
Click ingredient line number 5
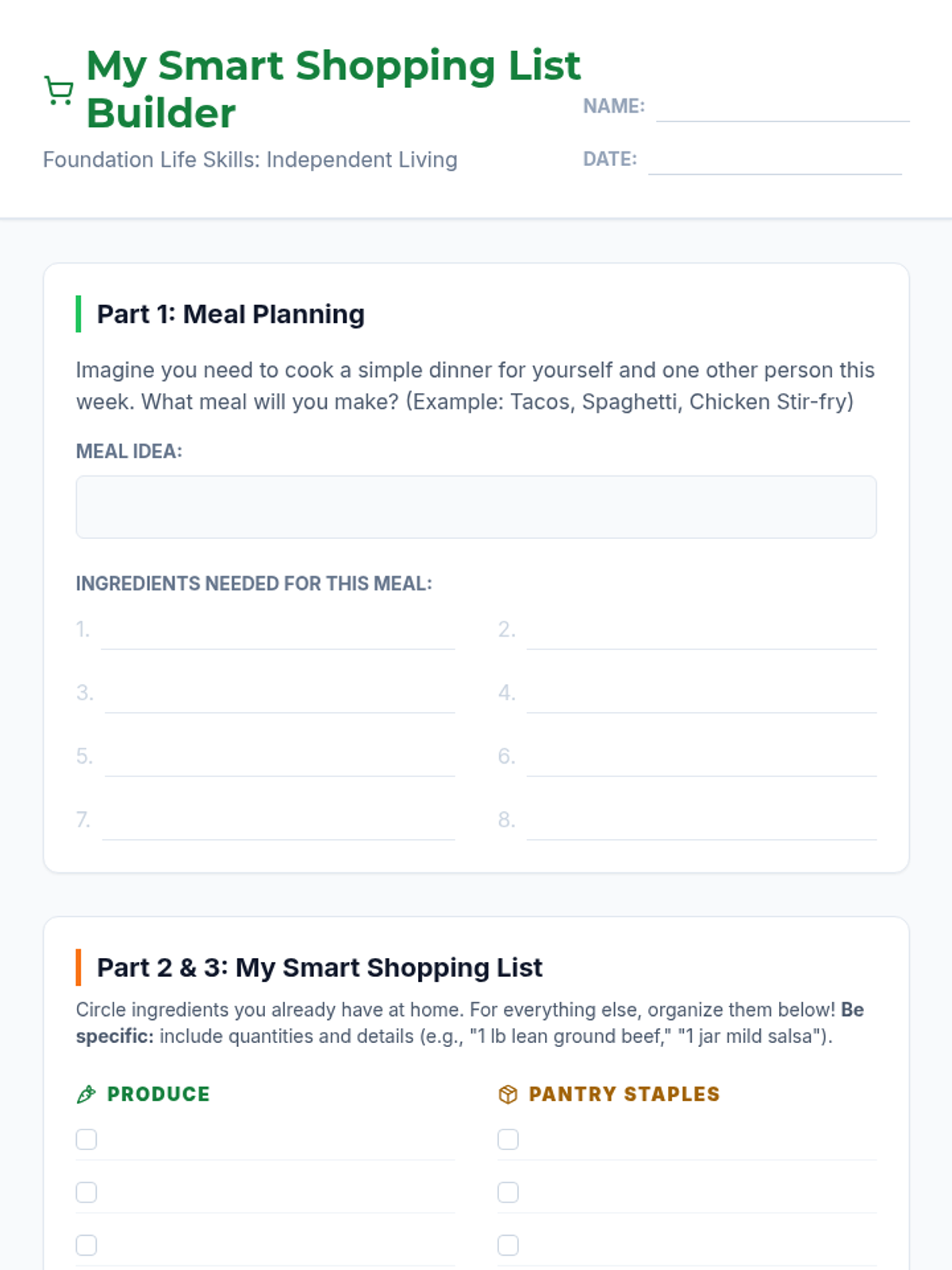(x=279, y=759)
